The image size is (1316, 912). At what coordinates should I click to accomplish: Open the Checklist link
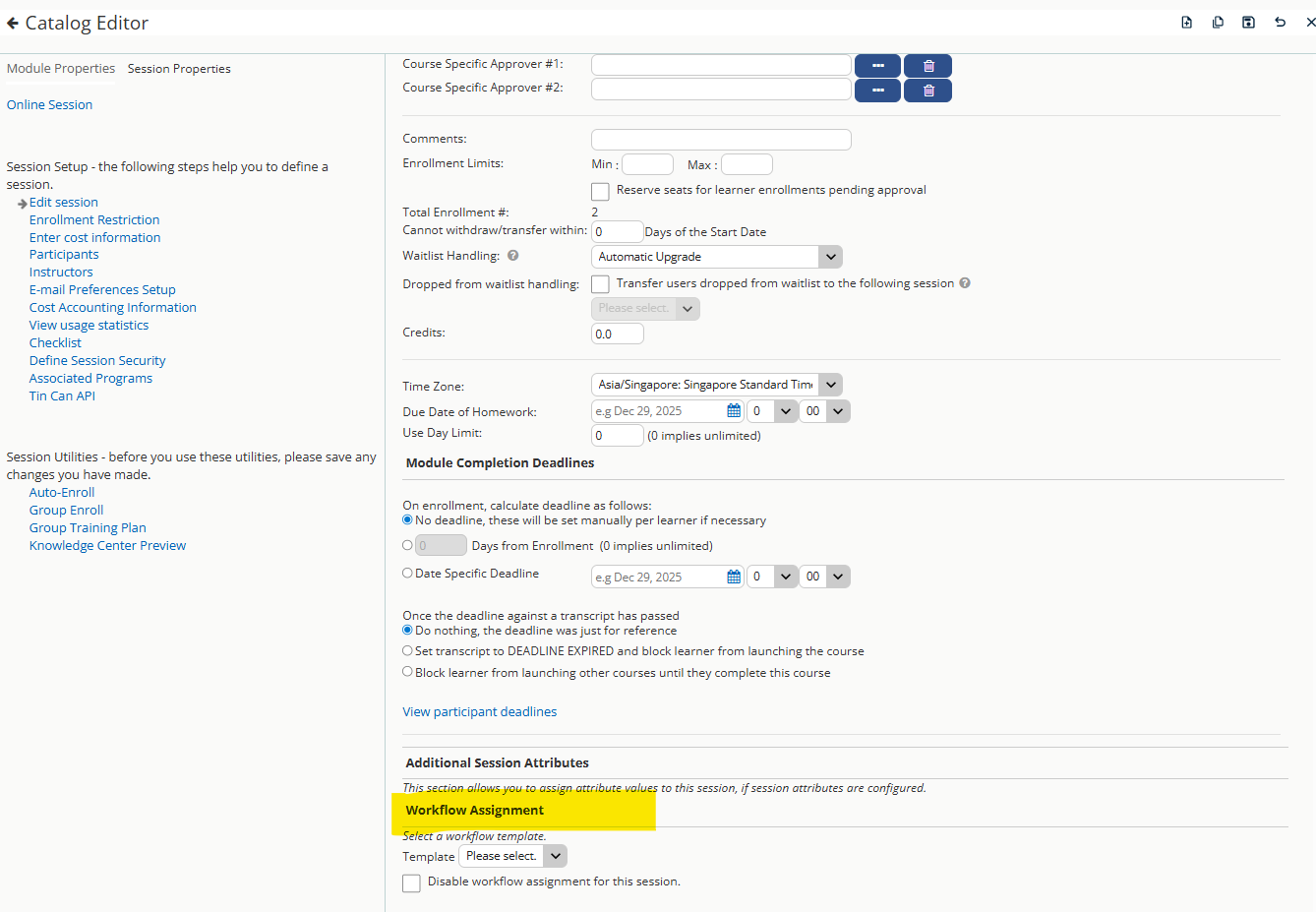55,342
